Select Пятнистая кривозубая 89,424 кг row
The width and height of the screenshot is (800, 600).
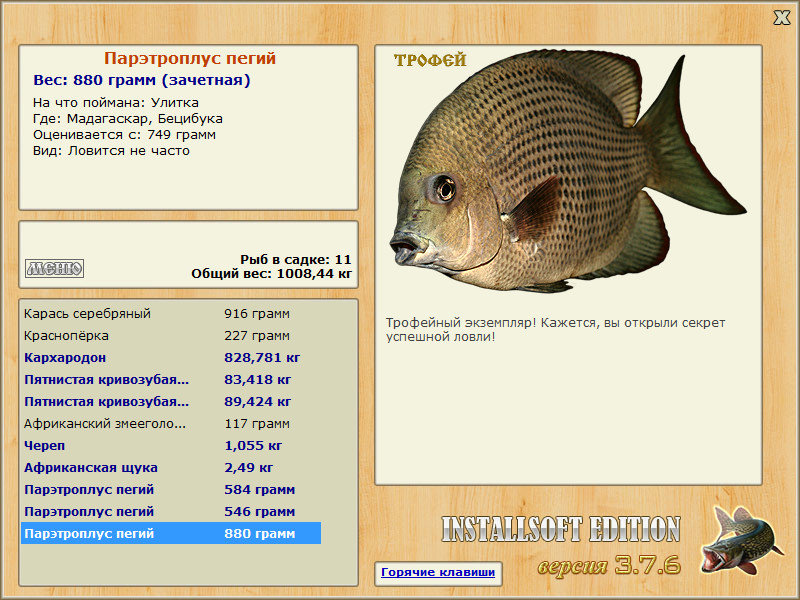coord(171,402)
